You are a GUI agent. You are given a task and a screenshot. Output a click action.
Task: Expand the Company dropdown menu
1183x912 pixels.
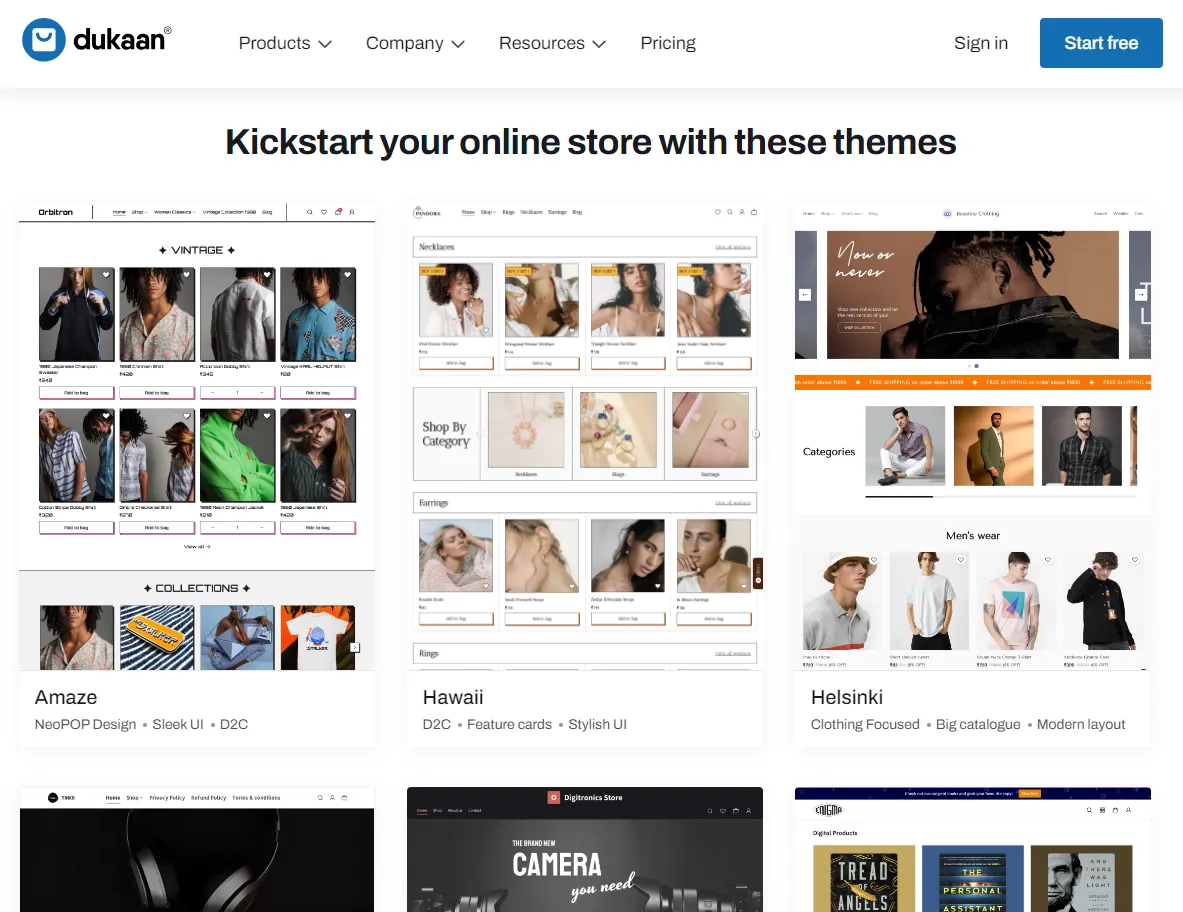(415, 43)
